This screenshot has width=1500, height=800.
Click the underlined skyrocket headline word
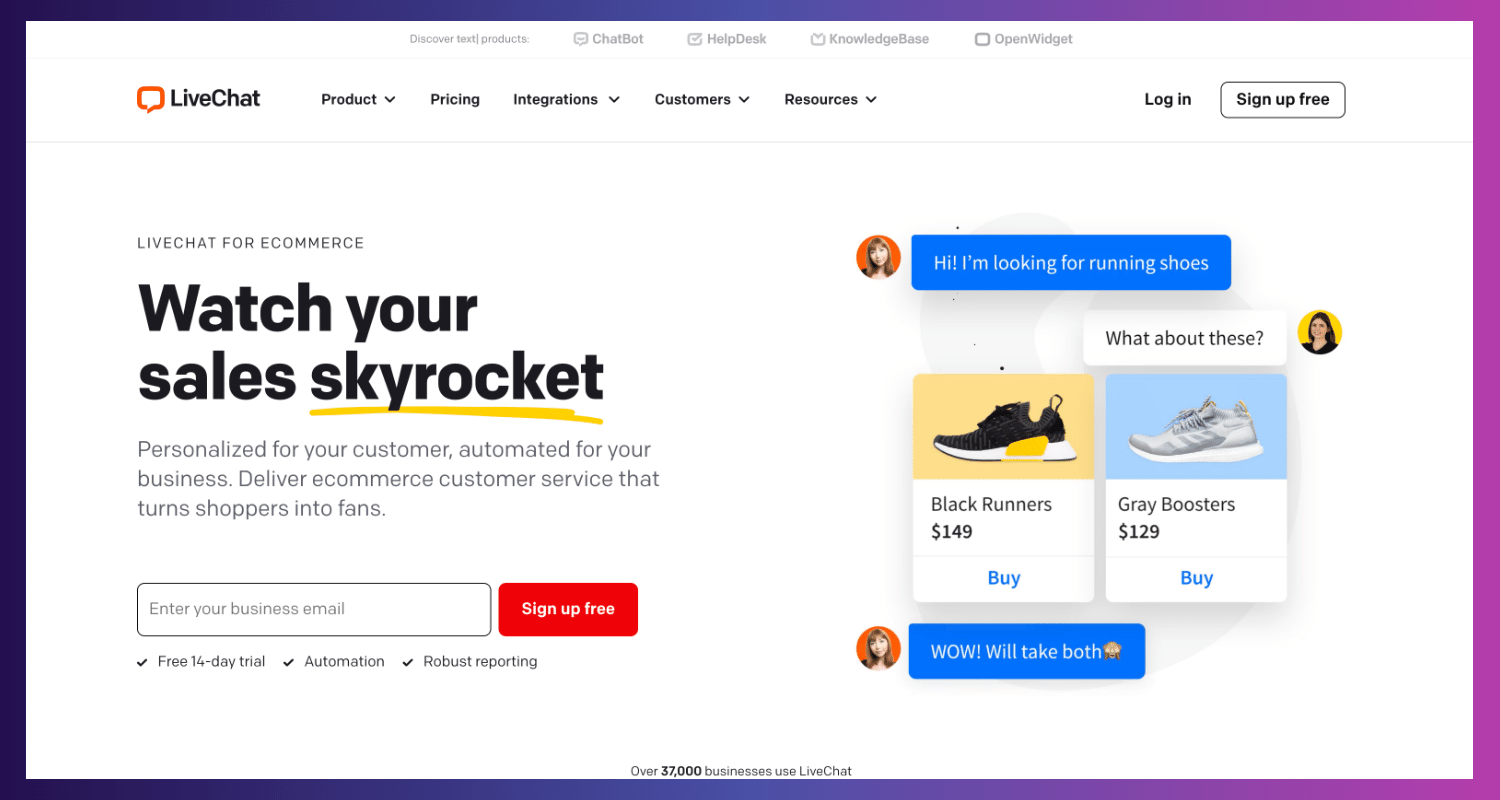click(457, 380)
